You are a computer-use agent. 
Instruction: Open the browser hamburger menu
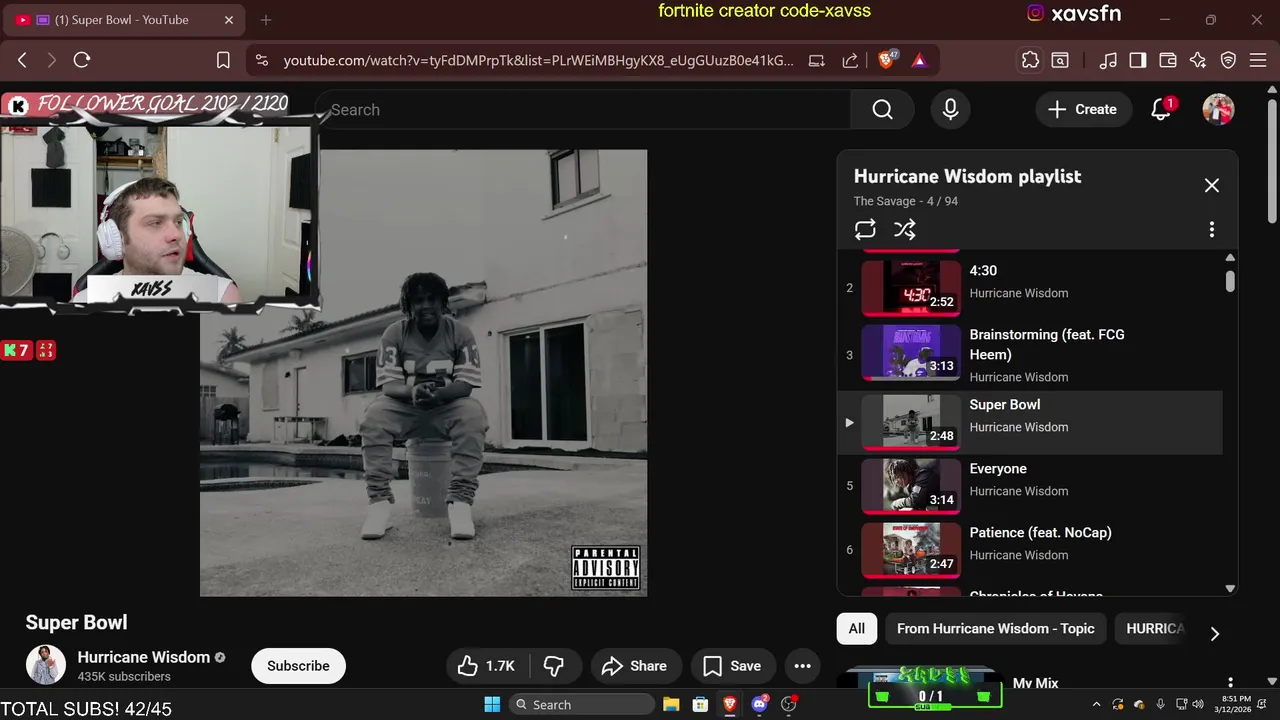click(1258, 60)
